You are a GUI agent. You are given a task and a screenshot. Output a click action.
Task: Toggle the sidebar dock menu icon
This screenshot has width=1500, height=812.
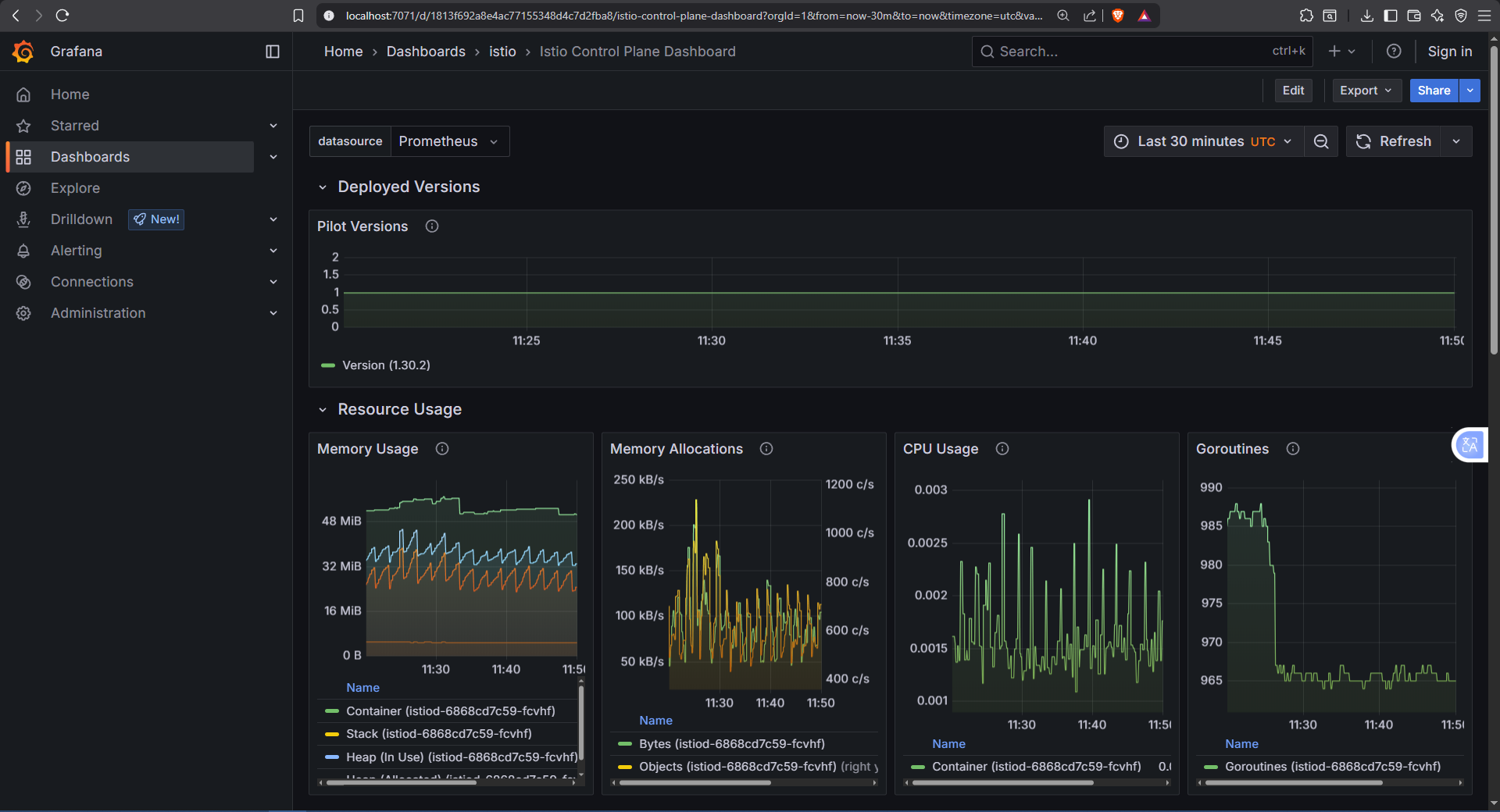(x=273, y=52)
